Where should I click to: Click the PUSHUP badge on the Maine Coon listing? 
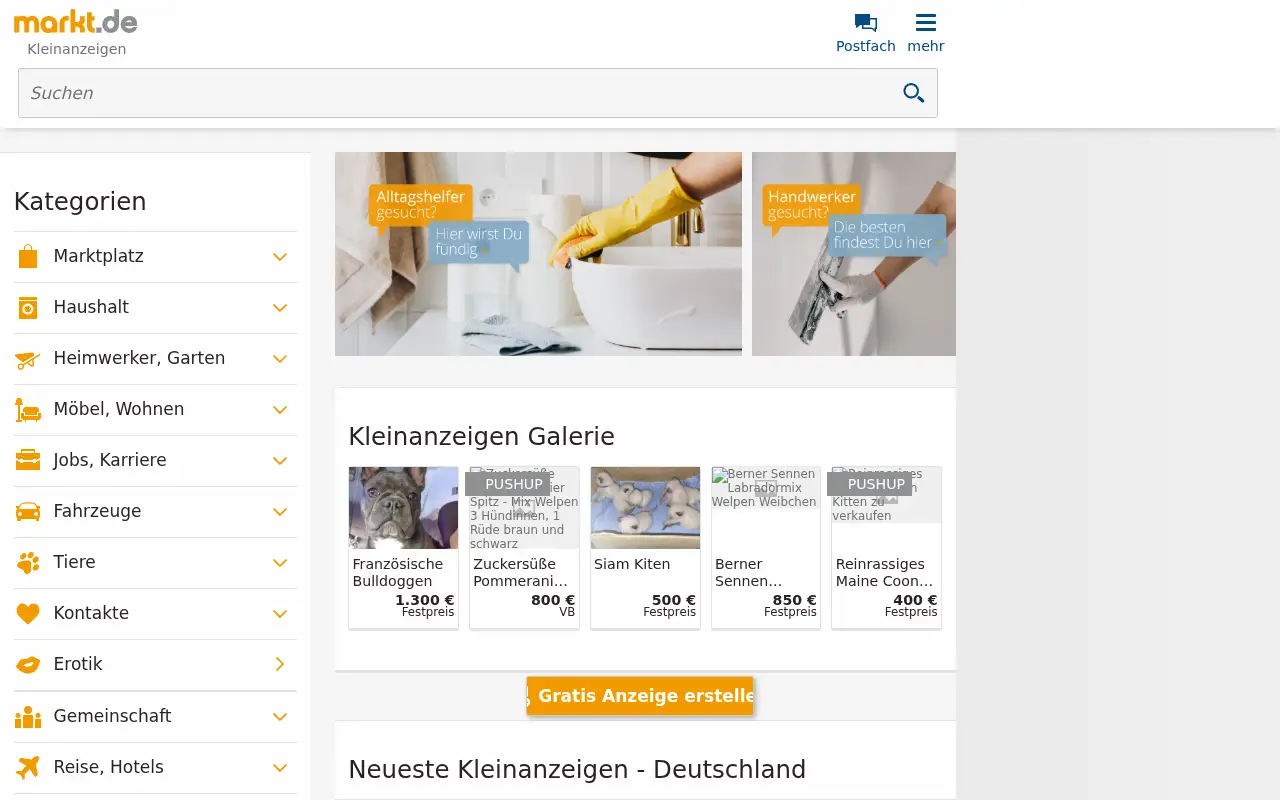[x=869, y=484]
